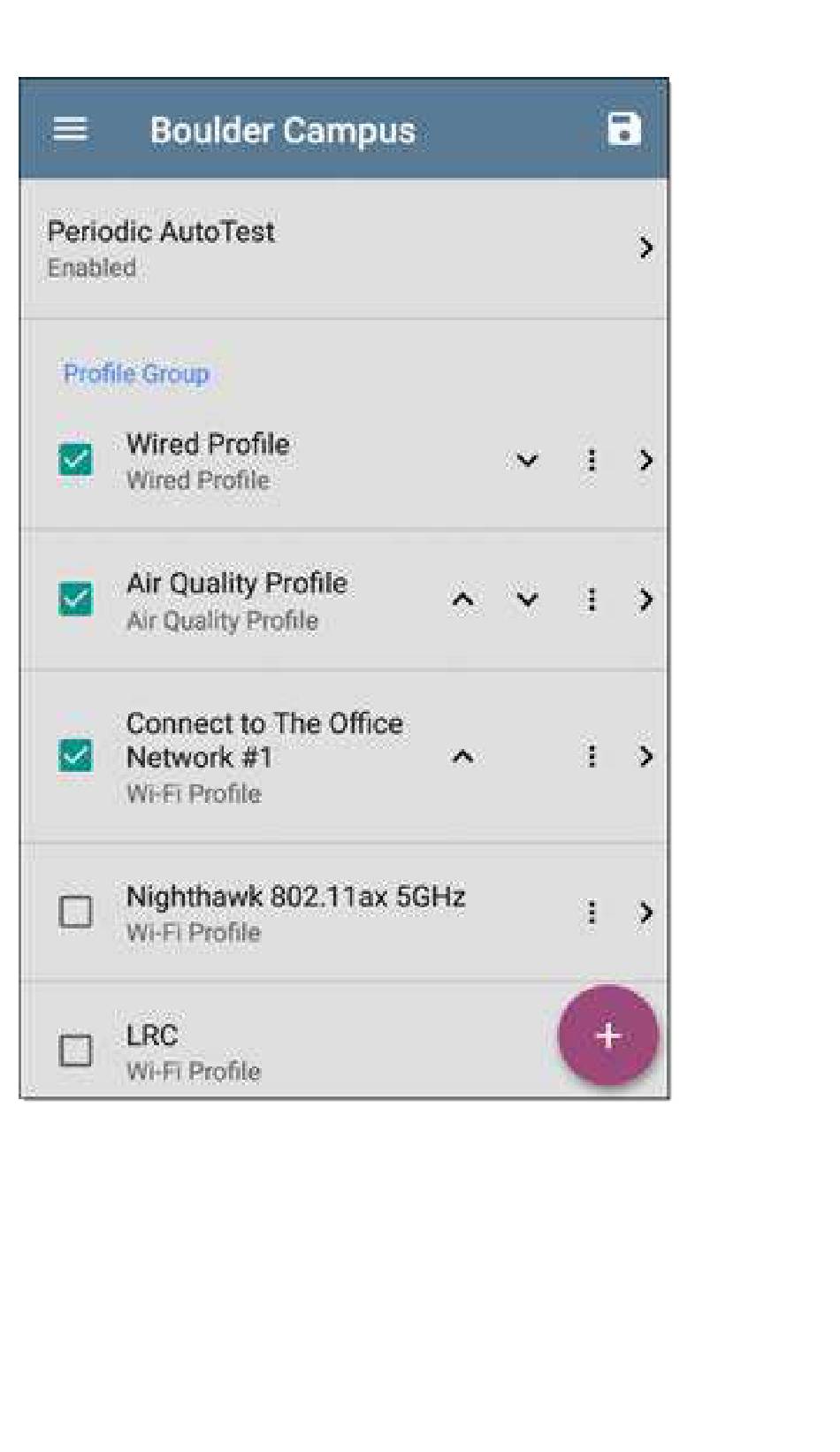
Task: Tap the floating add profile button
Action: point(607,1036)
